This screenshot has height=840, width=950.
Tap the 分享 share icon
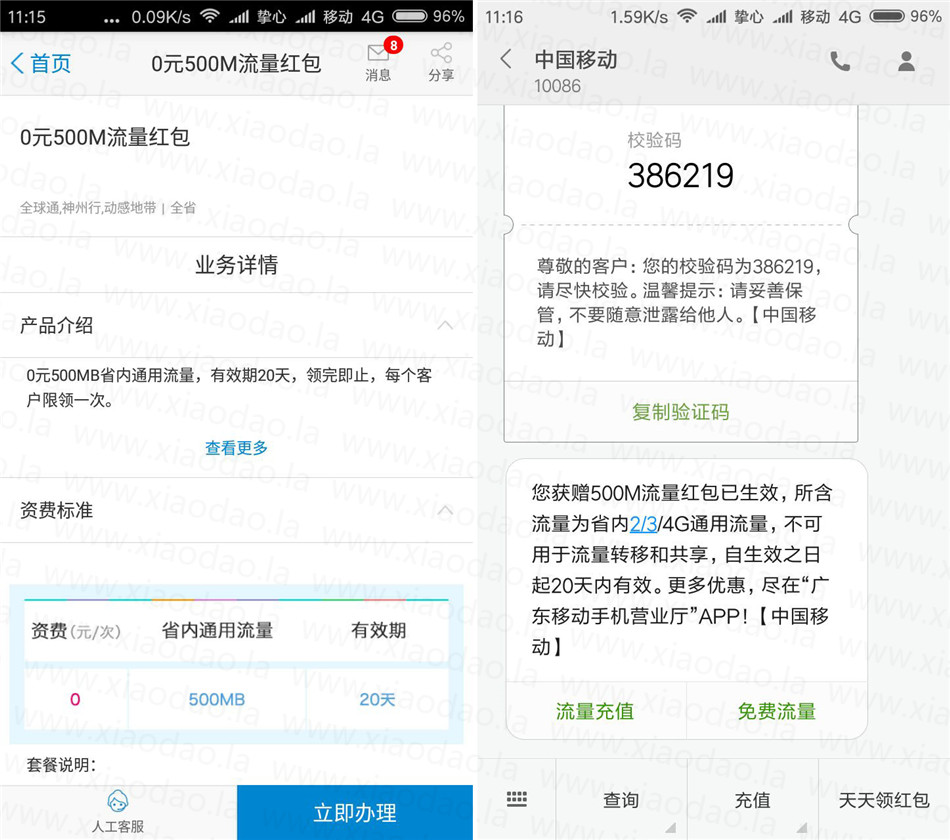coord(441,62)
